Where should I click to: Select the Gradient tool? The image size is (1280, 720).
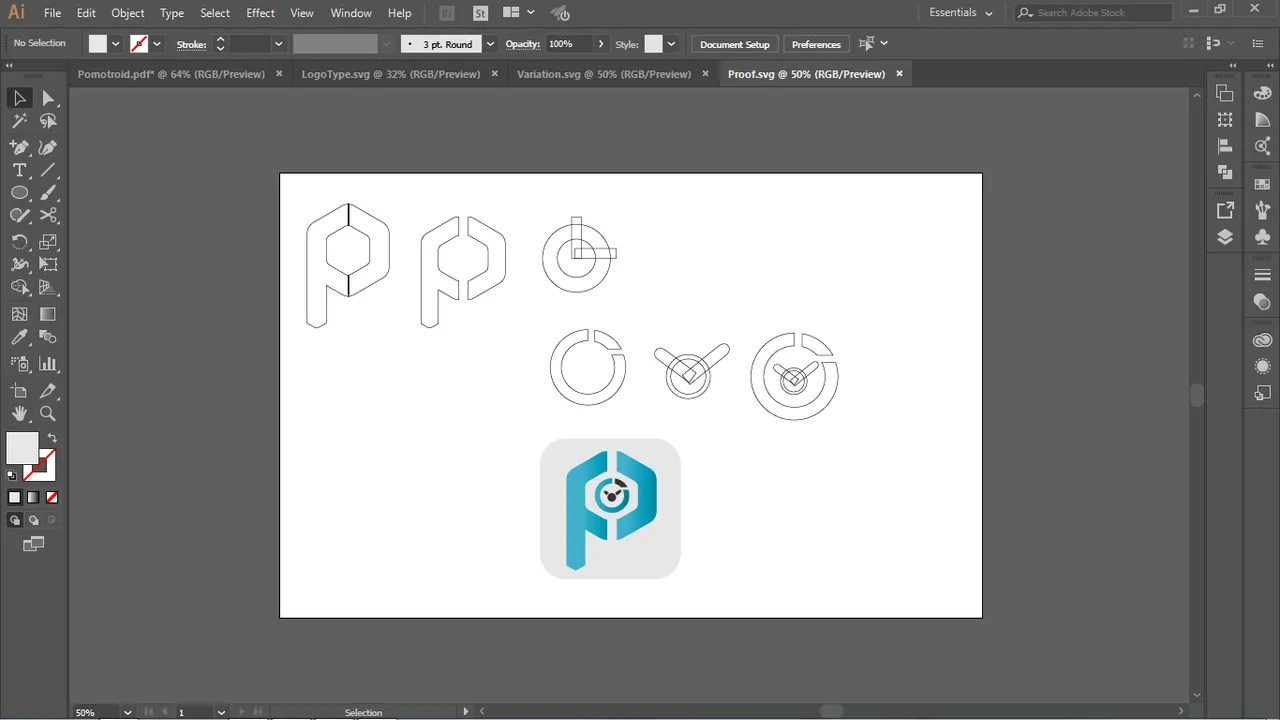click(48, 314)
